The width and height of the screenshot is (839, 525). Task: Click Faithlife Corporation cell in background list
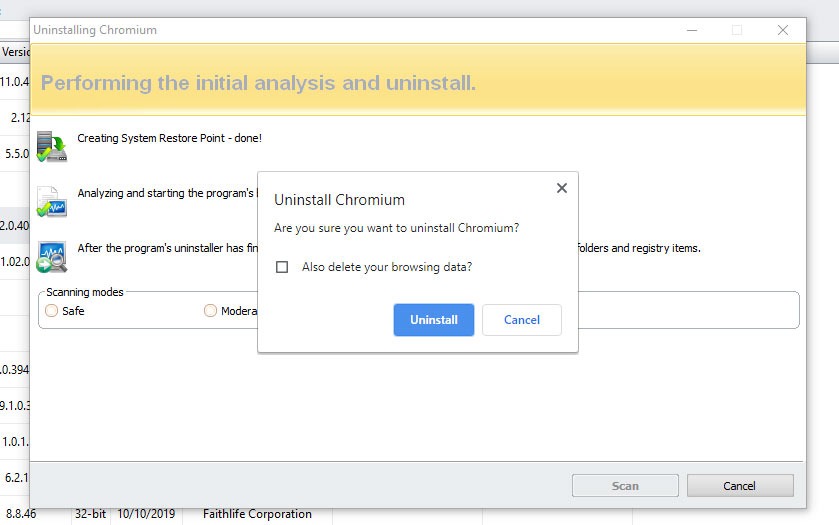[x=257, y=514]
